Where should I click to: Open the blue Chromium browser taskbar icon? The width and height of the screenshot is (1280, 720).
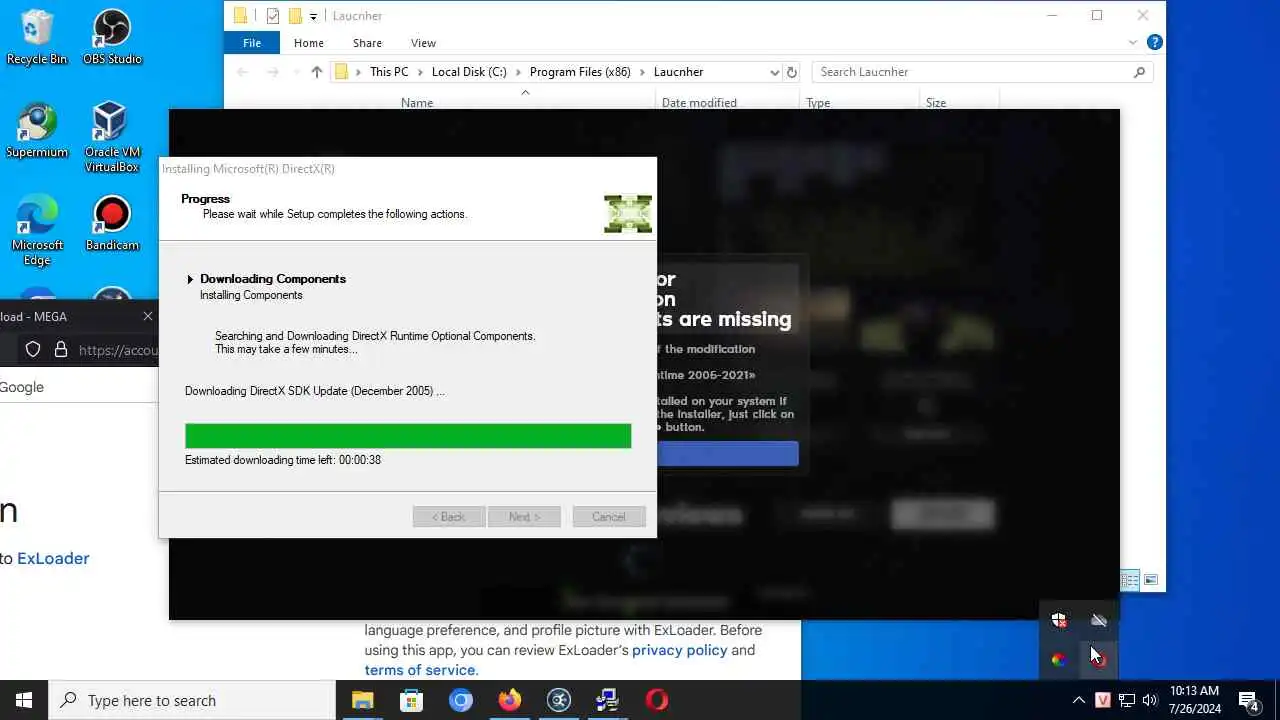coord(460,700)
